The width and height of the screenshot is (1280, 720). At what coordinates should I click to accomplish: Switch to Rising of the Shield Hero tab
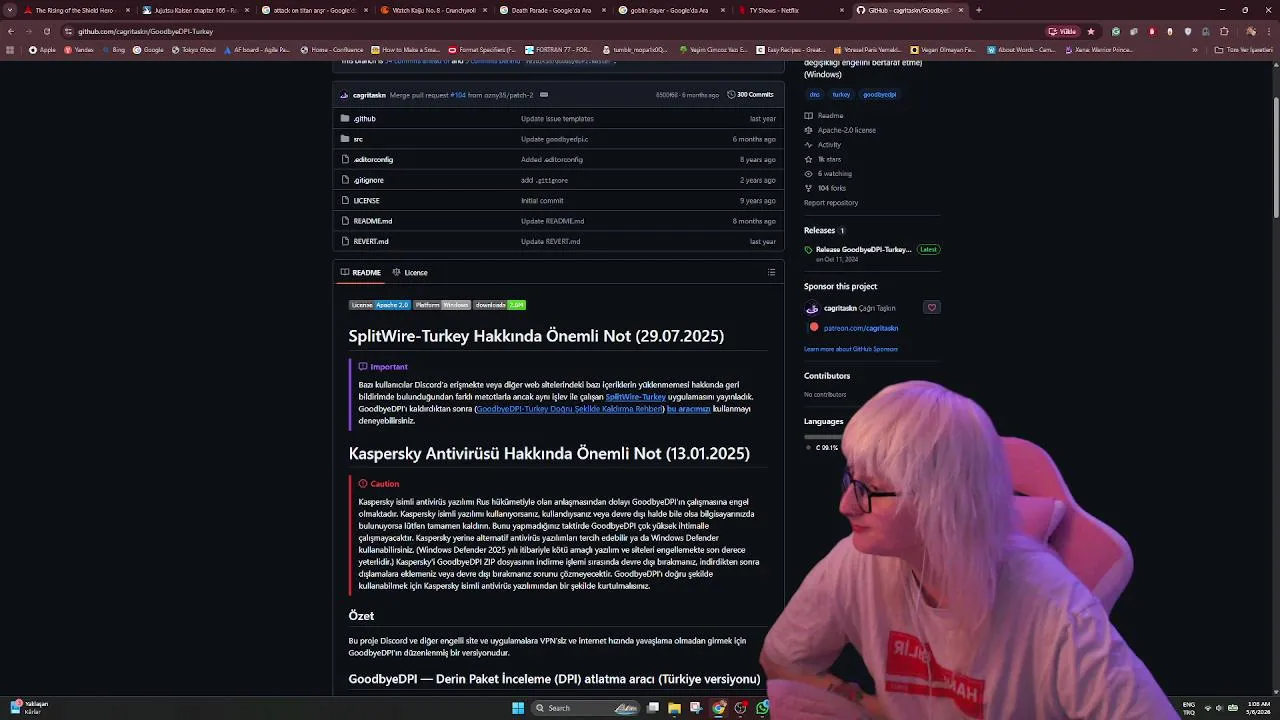pos(75,10)
